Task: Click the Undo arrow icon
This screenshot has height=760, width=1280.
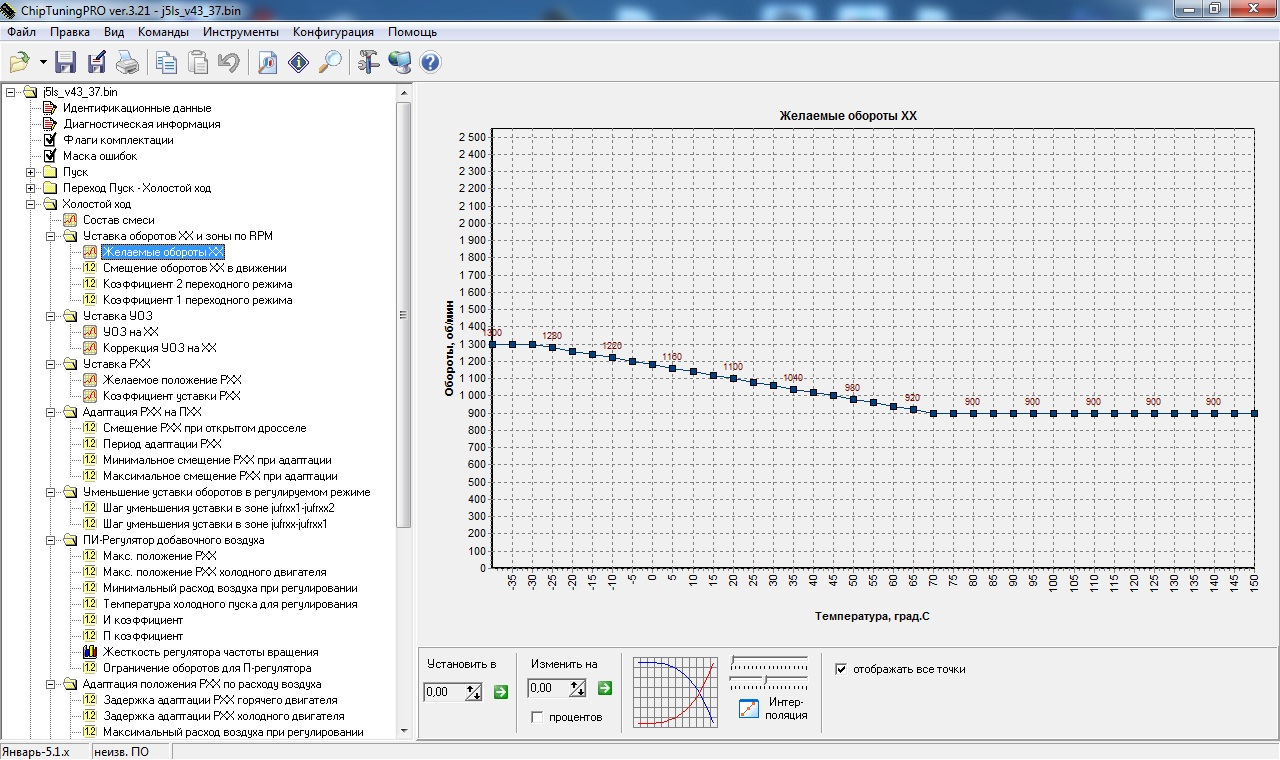Action: pos(228,62)
